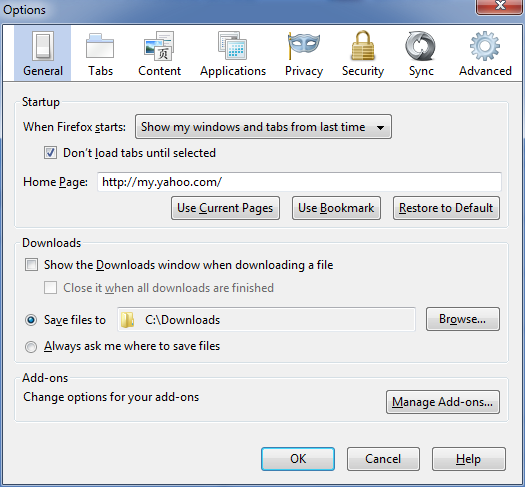This screenshot has width=525, height=487.
Task: Enable Show the Downloads window checkbox
Action: 31,265
